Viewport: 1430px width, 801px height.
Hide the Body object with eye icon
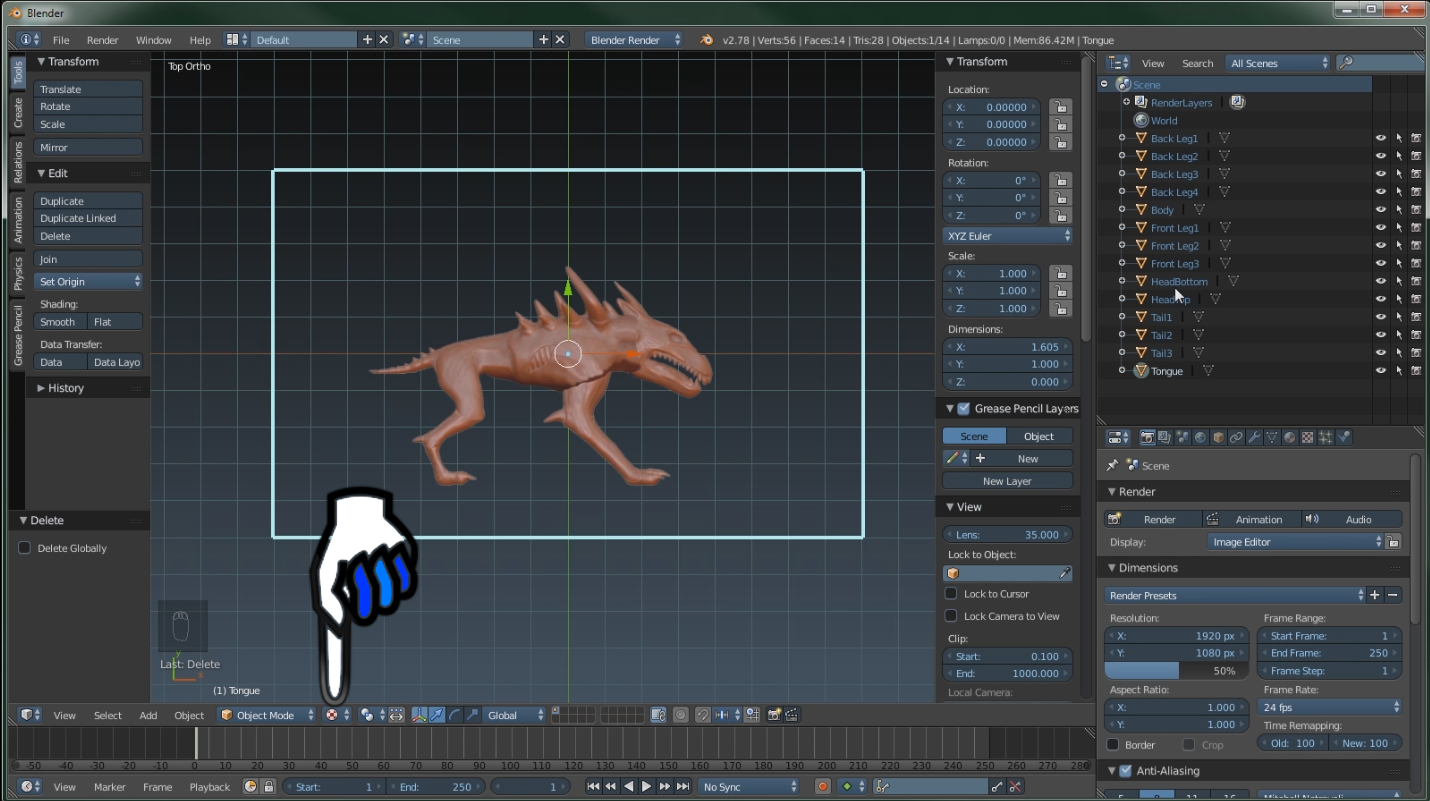[1381, 210]
